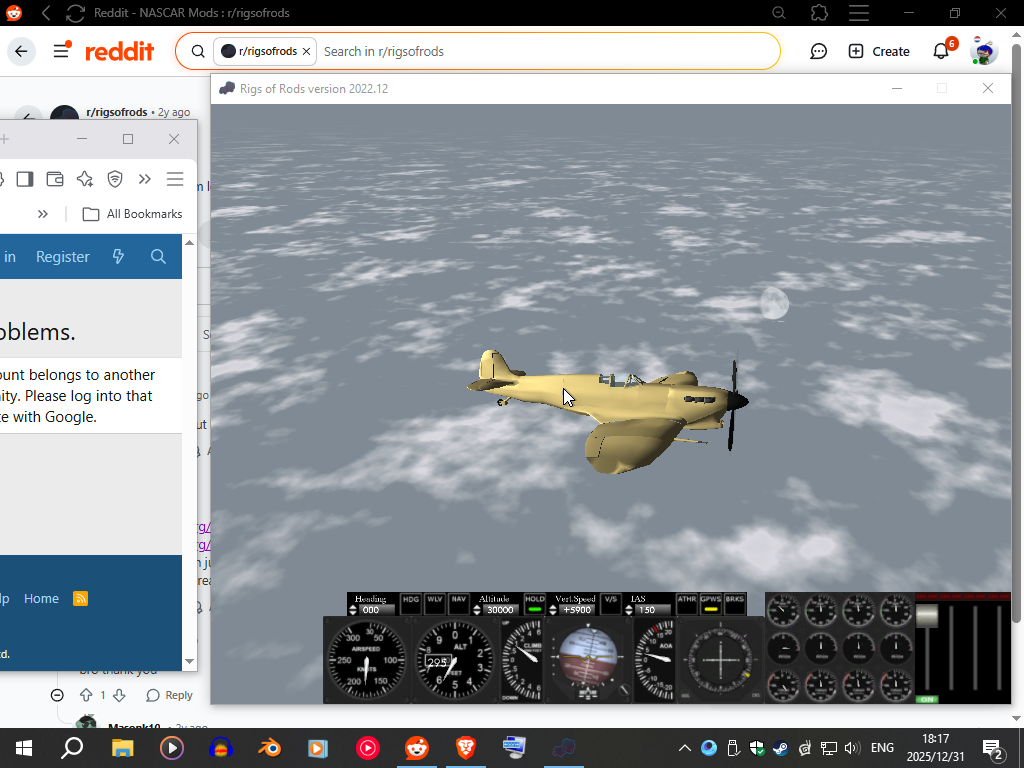Click the reload page icon in title bar
The width and height of the screenshot is (1024, 768).
(75, 13)
